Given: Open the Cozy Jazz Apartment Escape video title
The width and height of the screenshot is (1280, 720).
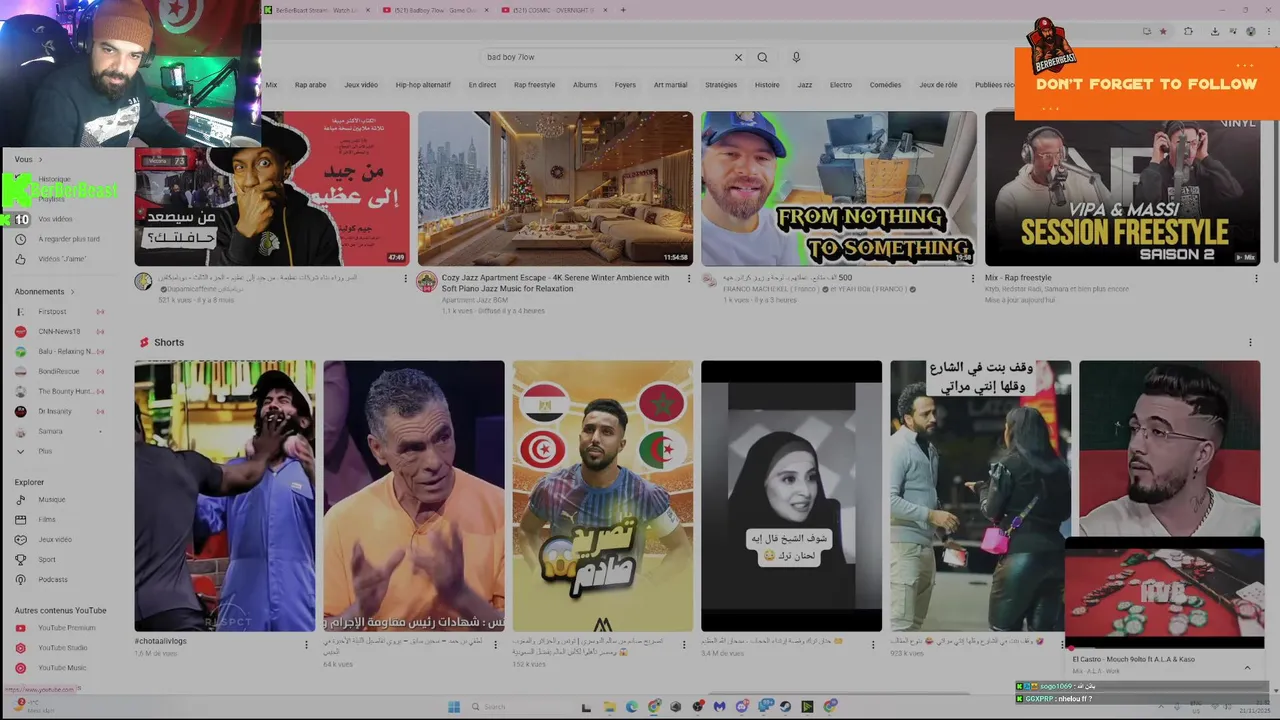Looking at the screenshot, I should click(555, 283).
